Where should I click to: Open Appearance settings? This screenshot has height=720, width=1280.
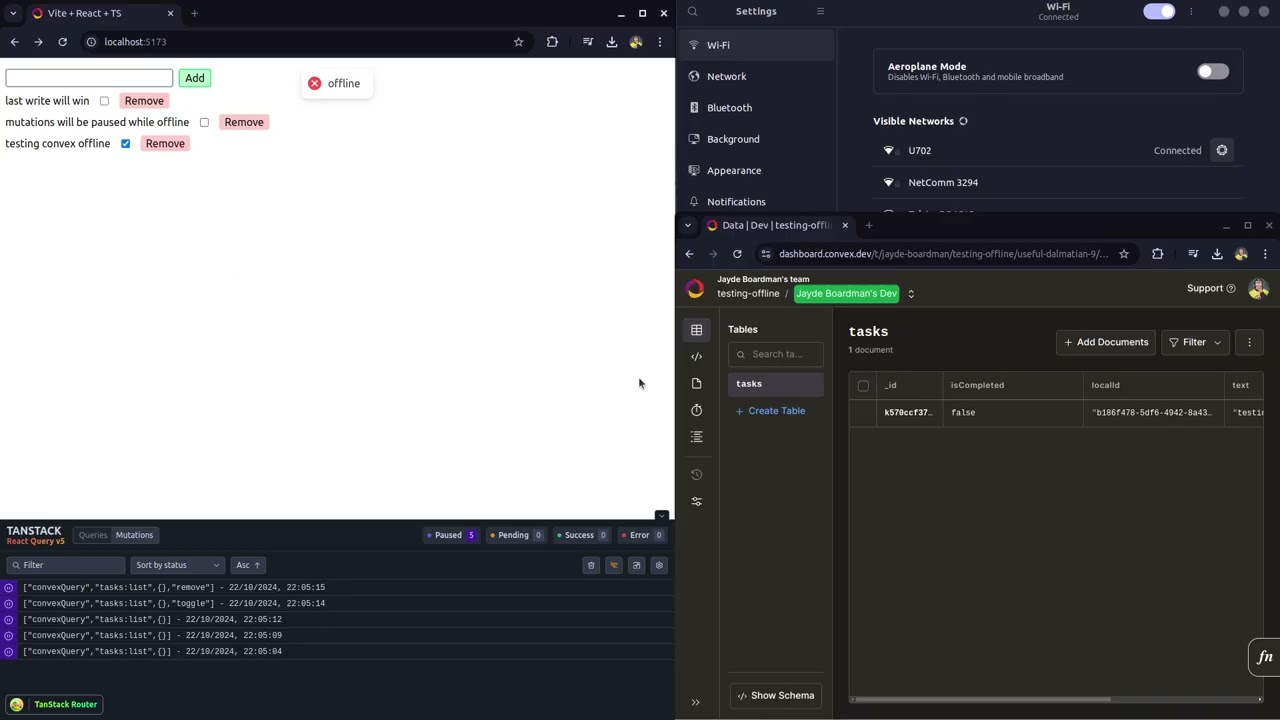[x=756, y=170]
